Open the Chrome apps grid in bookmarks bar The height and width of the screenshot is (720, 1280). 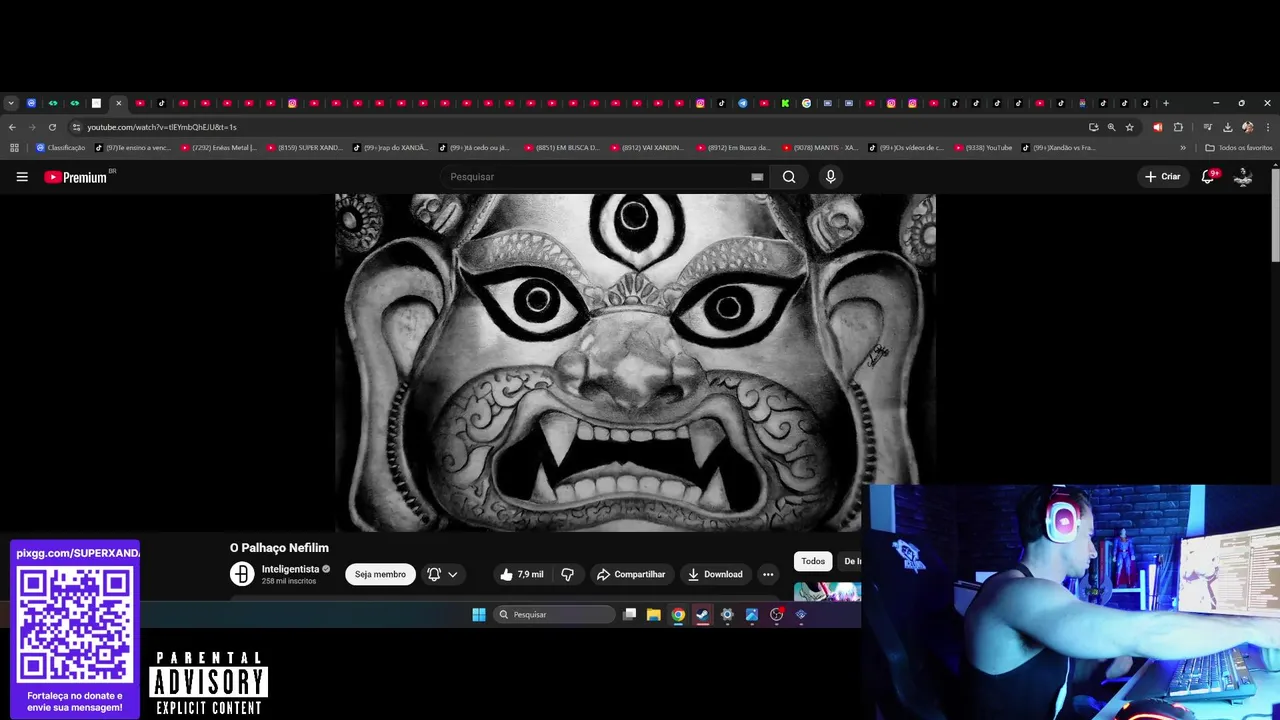(14, 148)
